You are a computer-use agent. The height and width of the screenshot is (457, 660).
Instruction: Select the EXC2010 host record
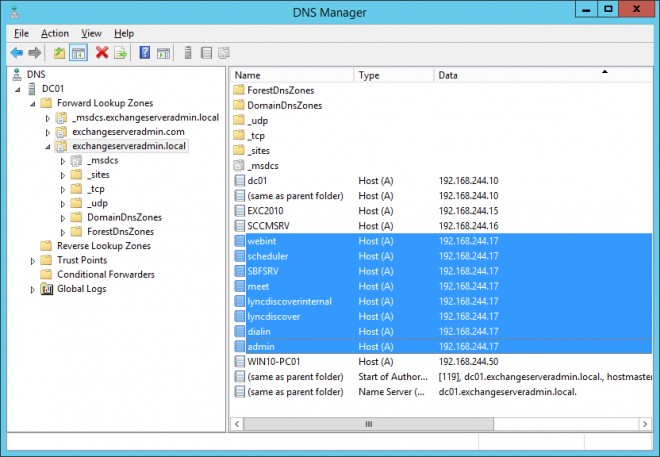point(267,211)
